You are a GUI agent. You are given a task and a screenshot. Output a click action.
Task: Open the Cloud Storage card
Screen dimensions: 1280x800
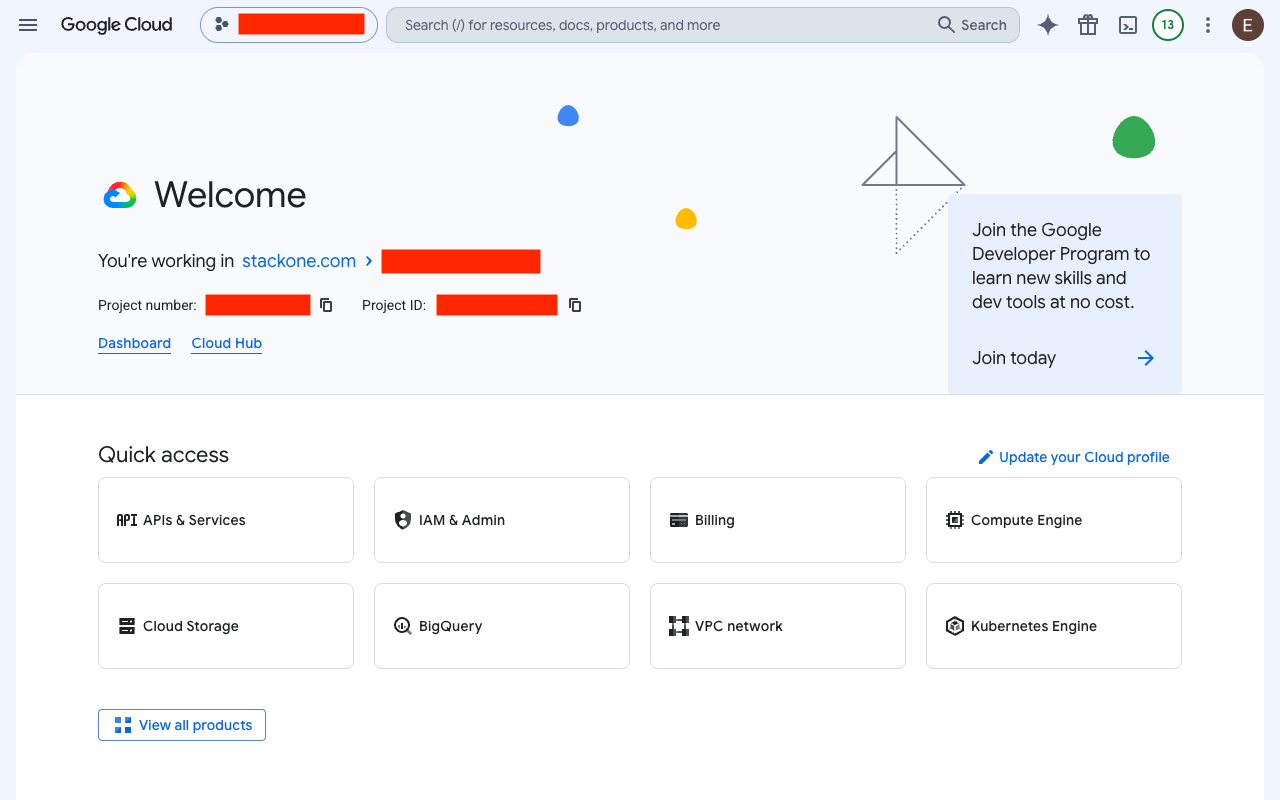(226, 626)
